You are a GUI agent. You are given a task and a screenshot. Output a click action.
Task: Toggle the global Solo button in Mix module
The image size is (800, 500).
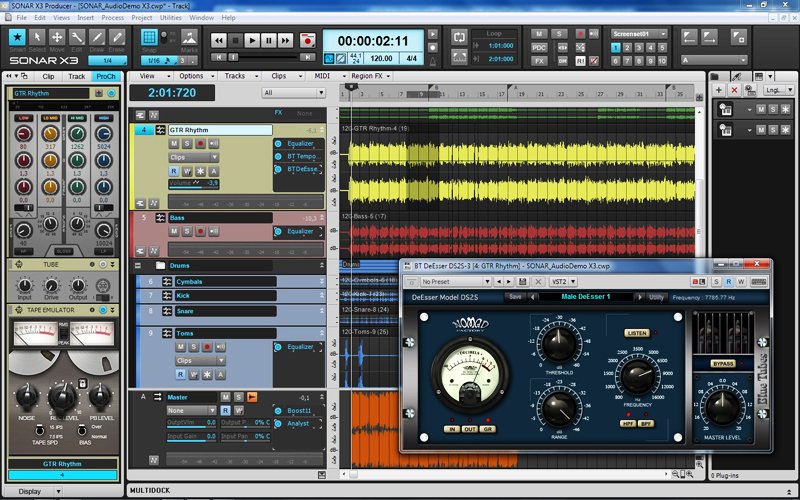click(x=559, y=34)
